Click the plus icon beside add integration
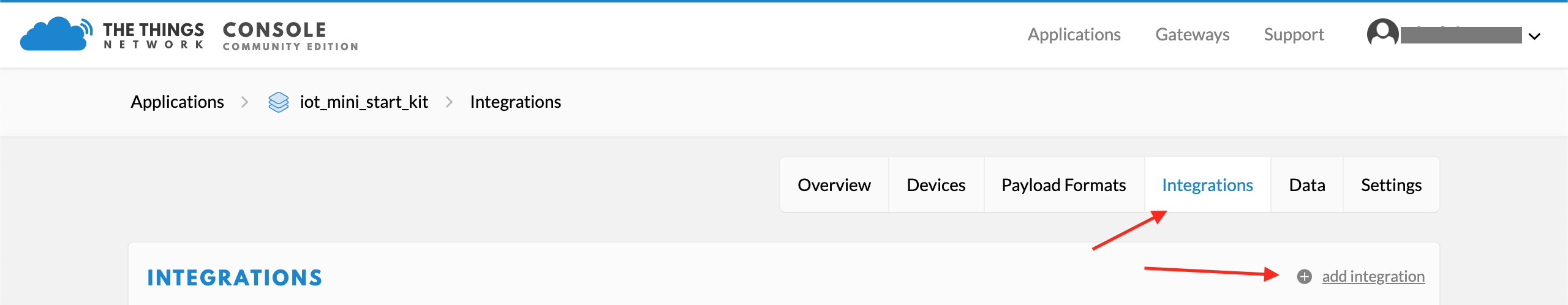 [1305, 277]
